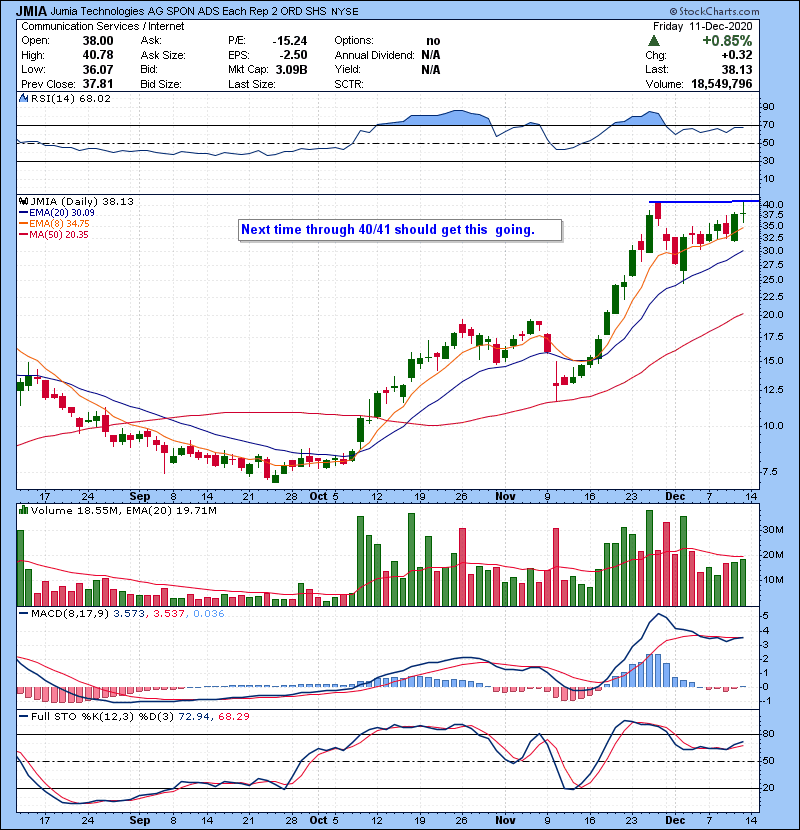Click the Prev Close value 37.81
Screen dimensions: 800x830
(x=98, y=84)
